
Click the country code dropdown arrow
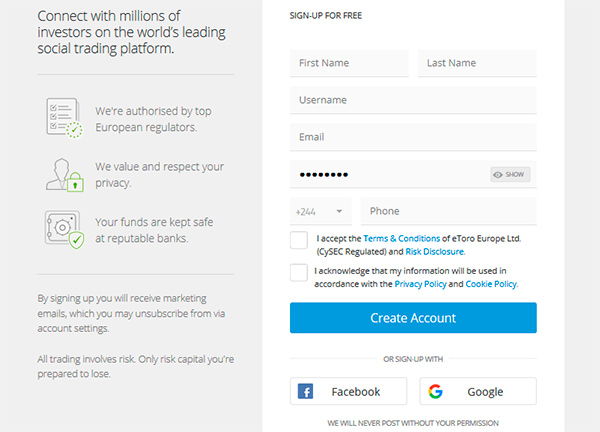(x=339, y=211)
